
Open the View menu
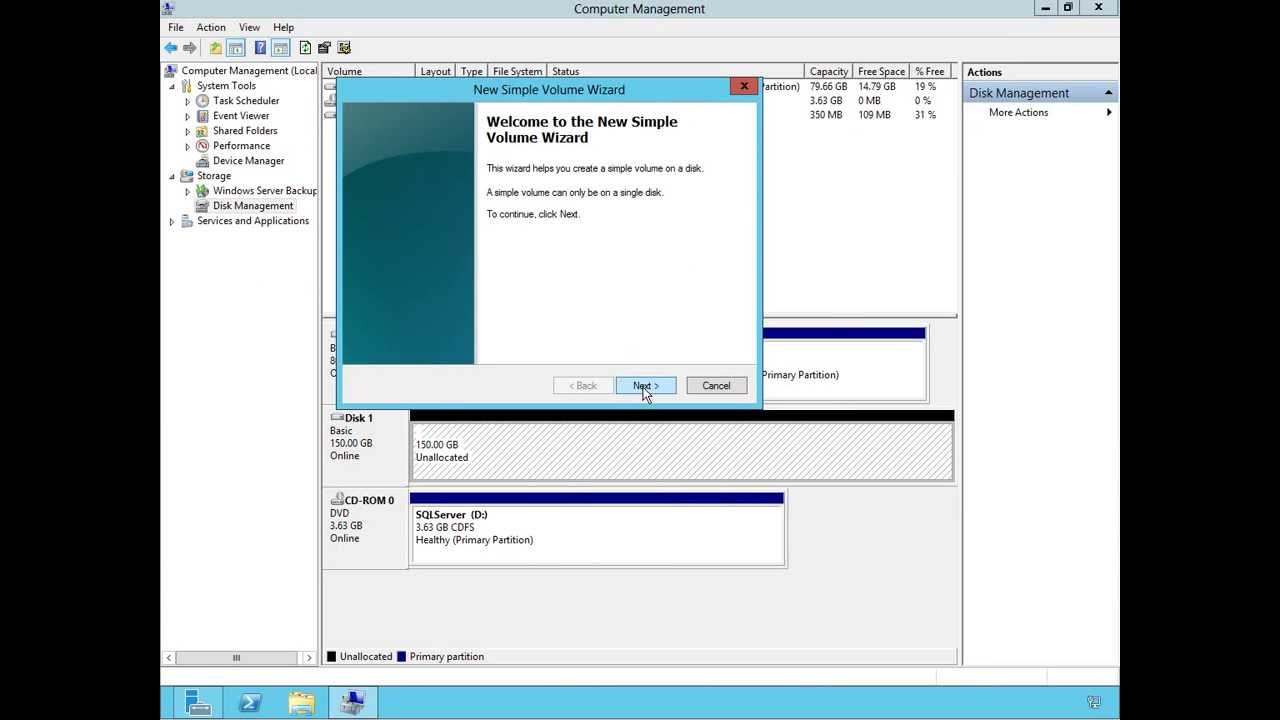249,27
